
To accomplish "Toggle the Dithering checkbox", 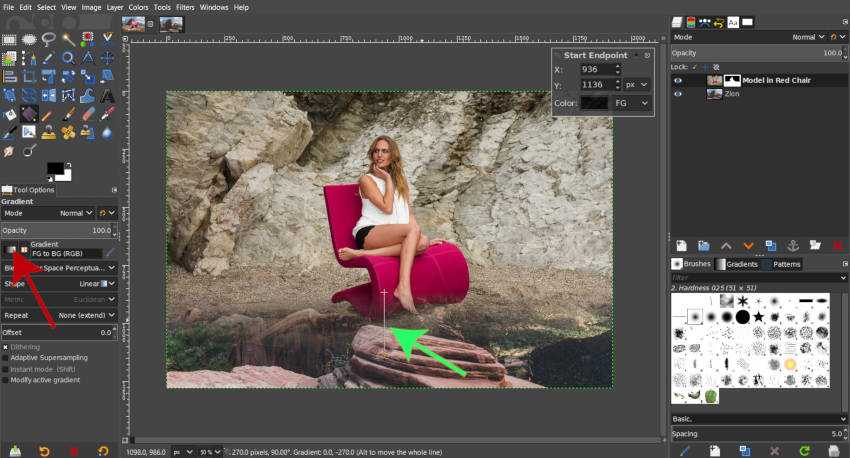I will [6, 346].
